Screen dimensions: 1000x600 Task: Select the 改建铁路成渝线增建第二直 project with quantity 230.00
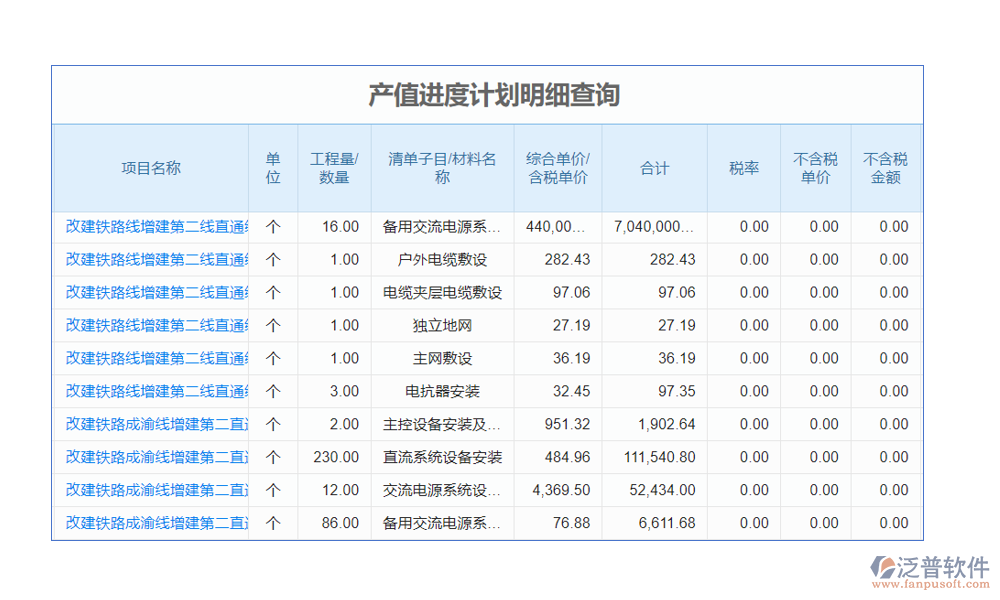tap(152, 457)
